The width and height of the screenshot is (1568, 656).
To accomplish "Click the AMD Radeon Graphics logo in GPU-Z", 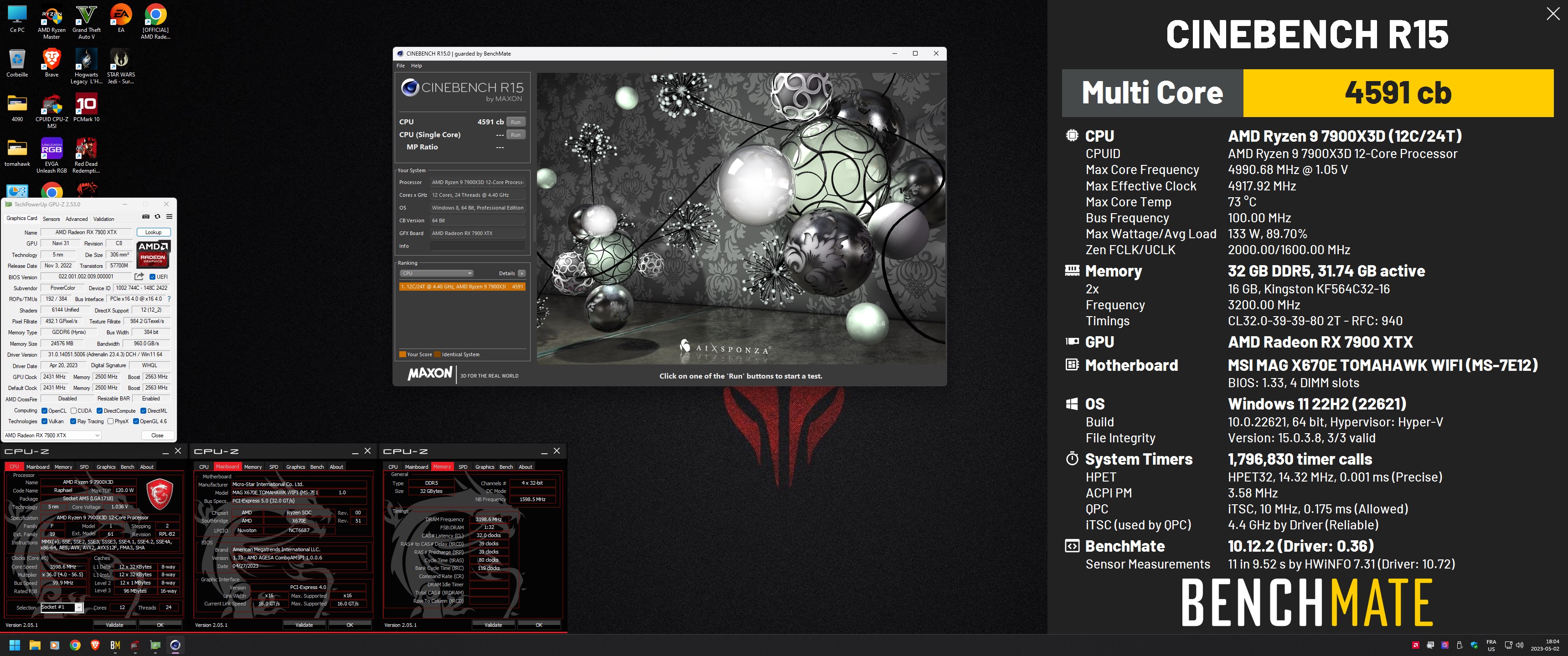I will pos(153,254).
